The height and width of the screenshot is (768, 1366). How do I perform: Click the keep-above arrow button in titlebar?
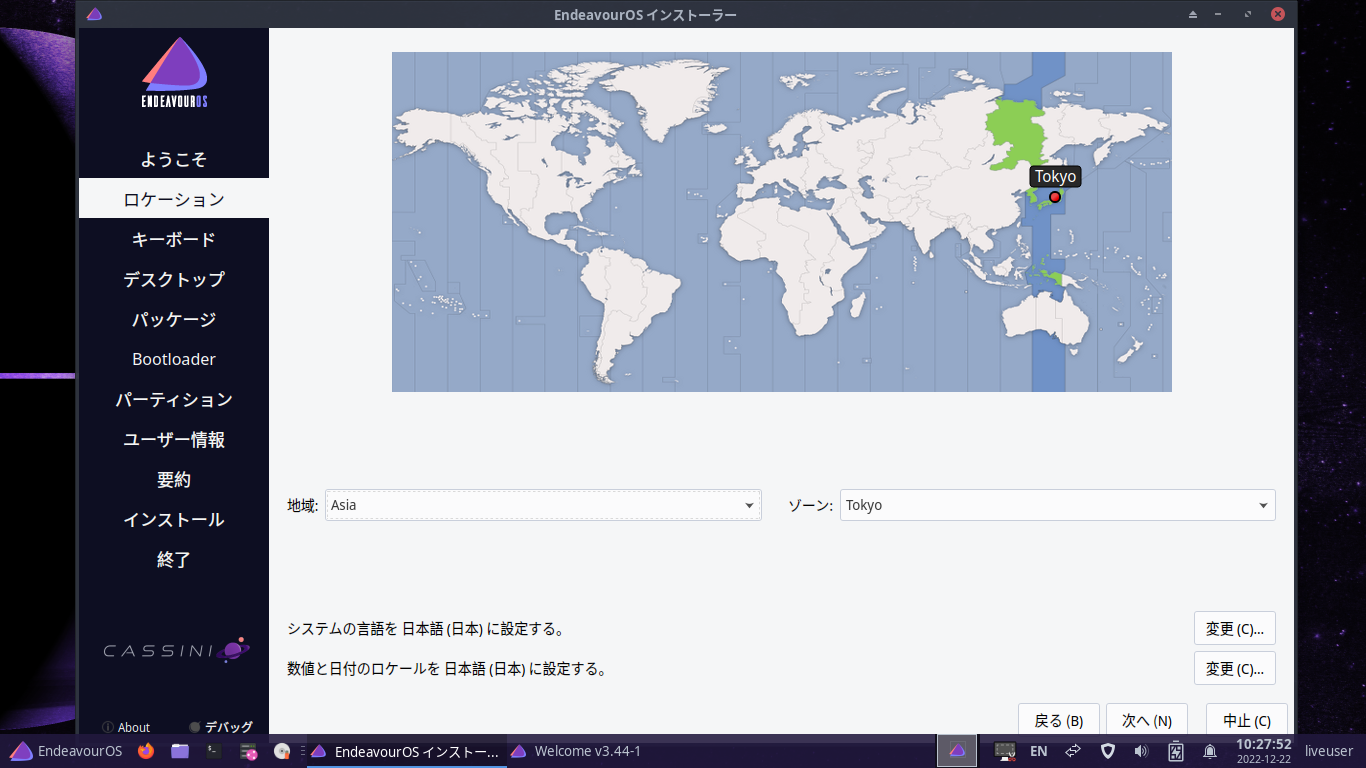1193,15
